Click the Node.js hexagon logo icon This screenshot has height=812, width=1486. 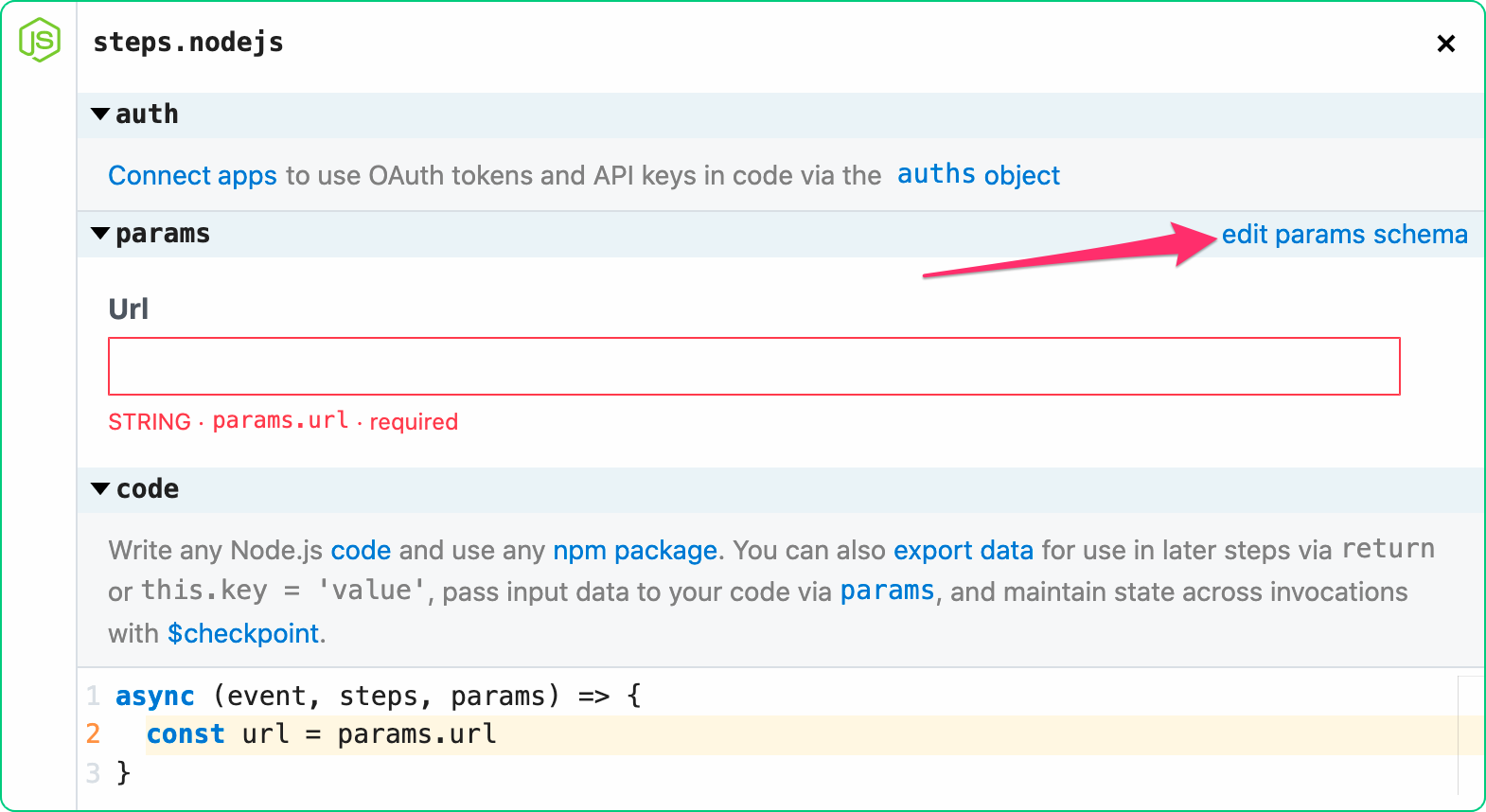[40, 41]
